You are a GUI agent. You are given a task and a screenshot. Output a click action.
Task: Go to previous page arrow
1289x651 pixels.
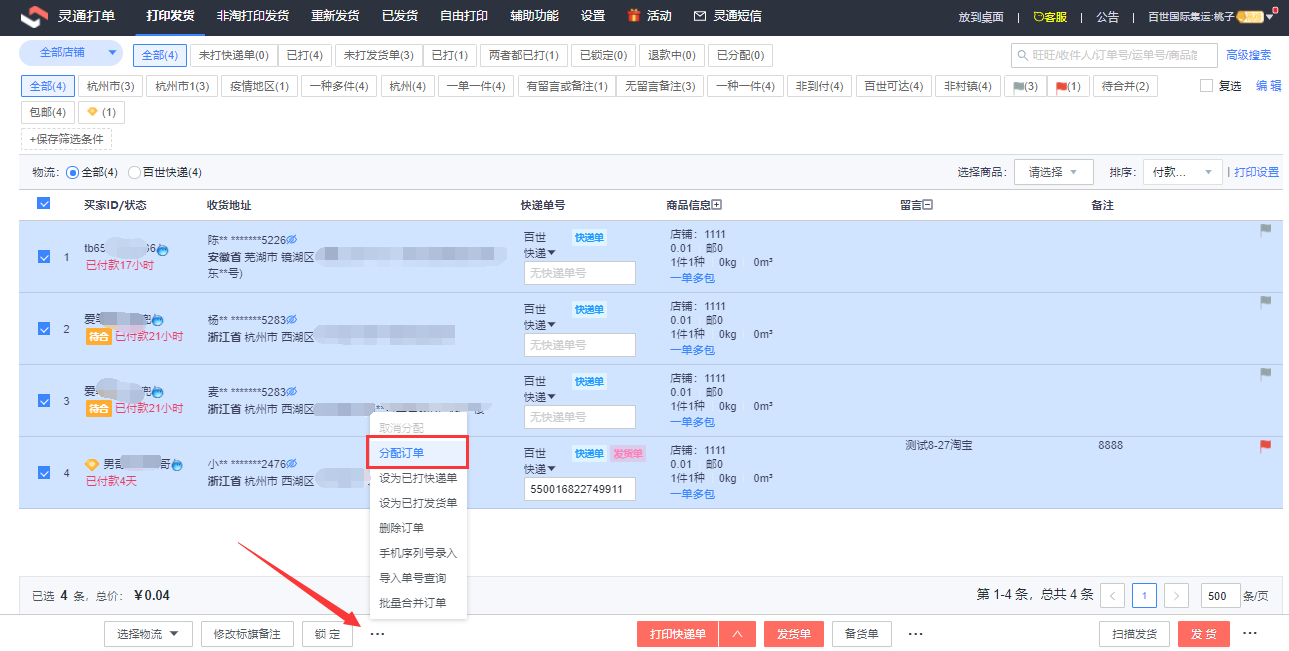pyautogui.click(x=1112, y=596)
